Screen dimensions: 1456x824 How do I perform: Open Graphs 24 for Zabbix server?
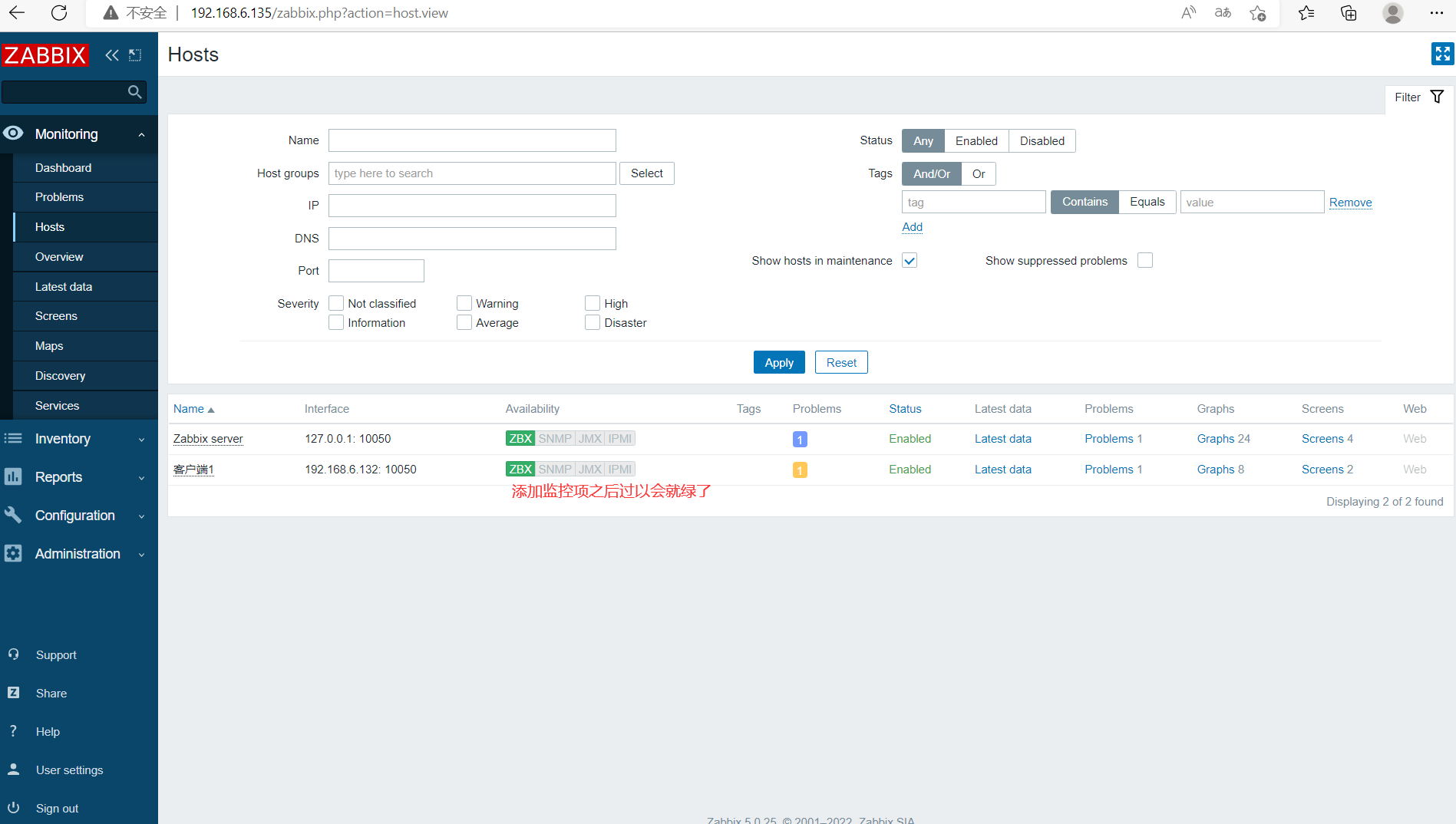pos(1223,439)
